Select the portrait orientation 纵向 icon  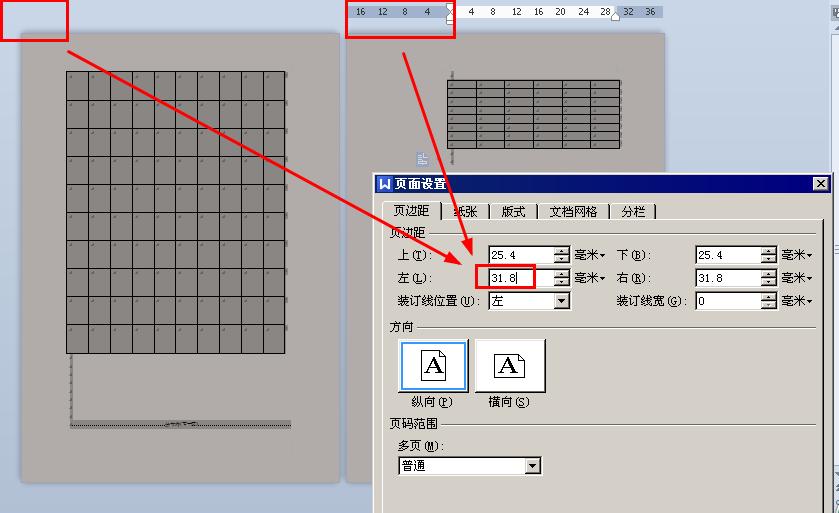(x=433, y=366)
